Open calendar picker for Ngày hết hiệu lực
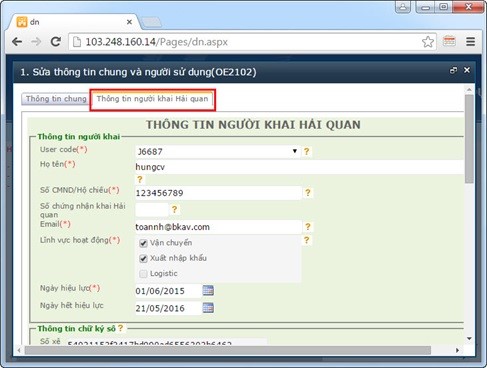 208,308
